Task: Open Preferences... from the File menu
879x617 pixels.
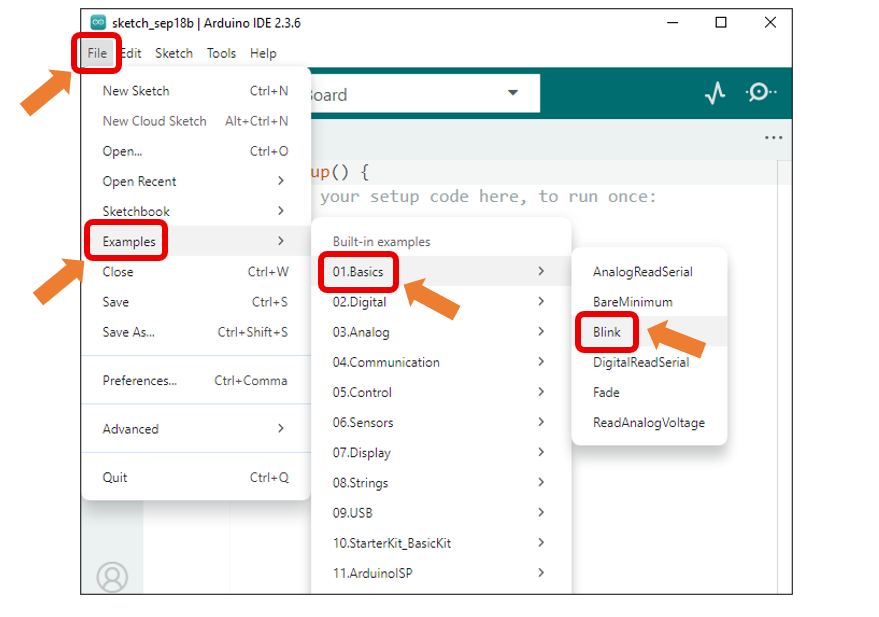Action: coord(196,381)
